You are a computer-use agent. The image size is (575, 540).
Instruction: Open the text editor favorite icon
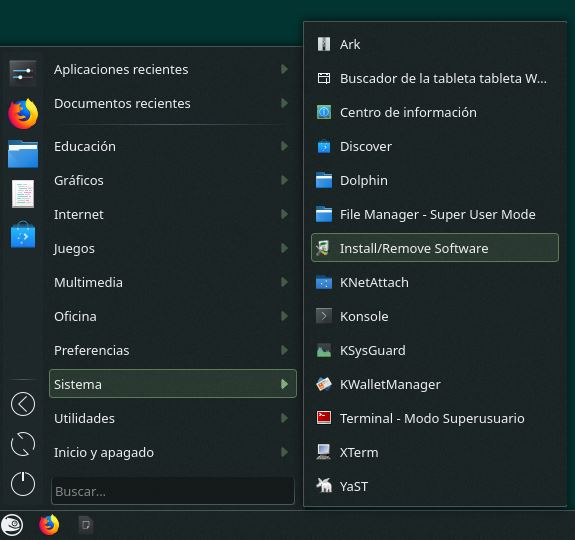click(23, 194)
